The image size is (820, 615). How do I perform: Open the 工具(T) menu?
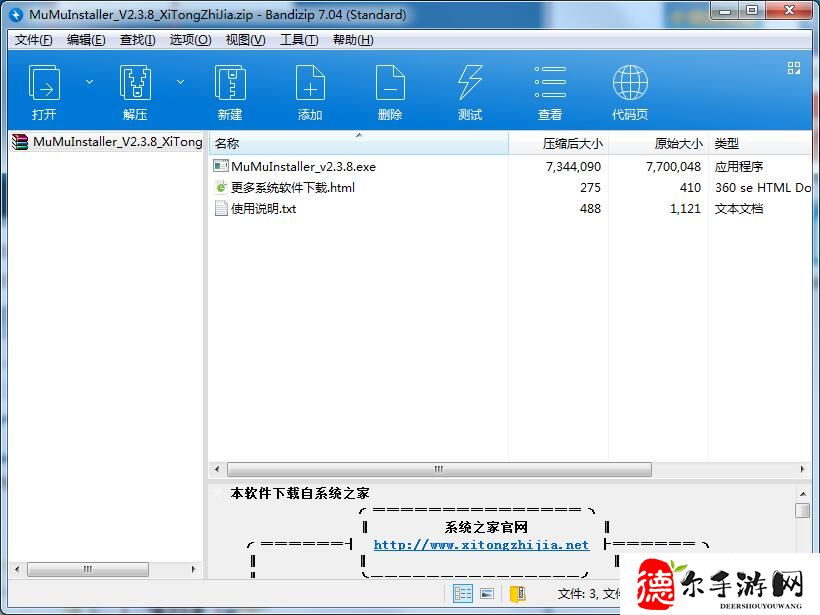(299, 40)
